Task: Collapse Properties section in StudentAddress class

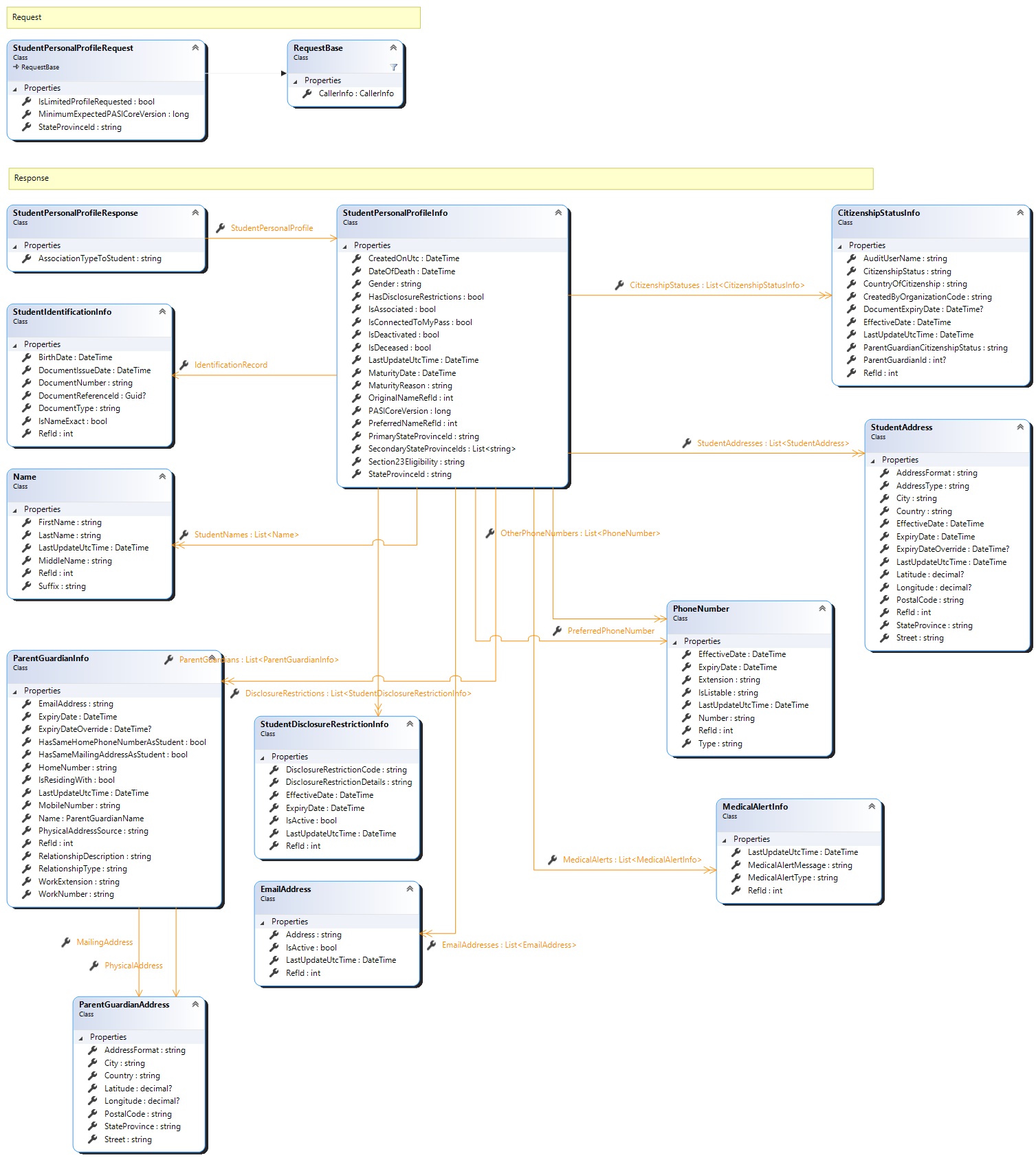Action: (873, 460)
